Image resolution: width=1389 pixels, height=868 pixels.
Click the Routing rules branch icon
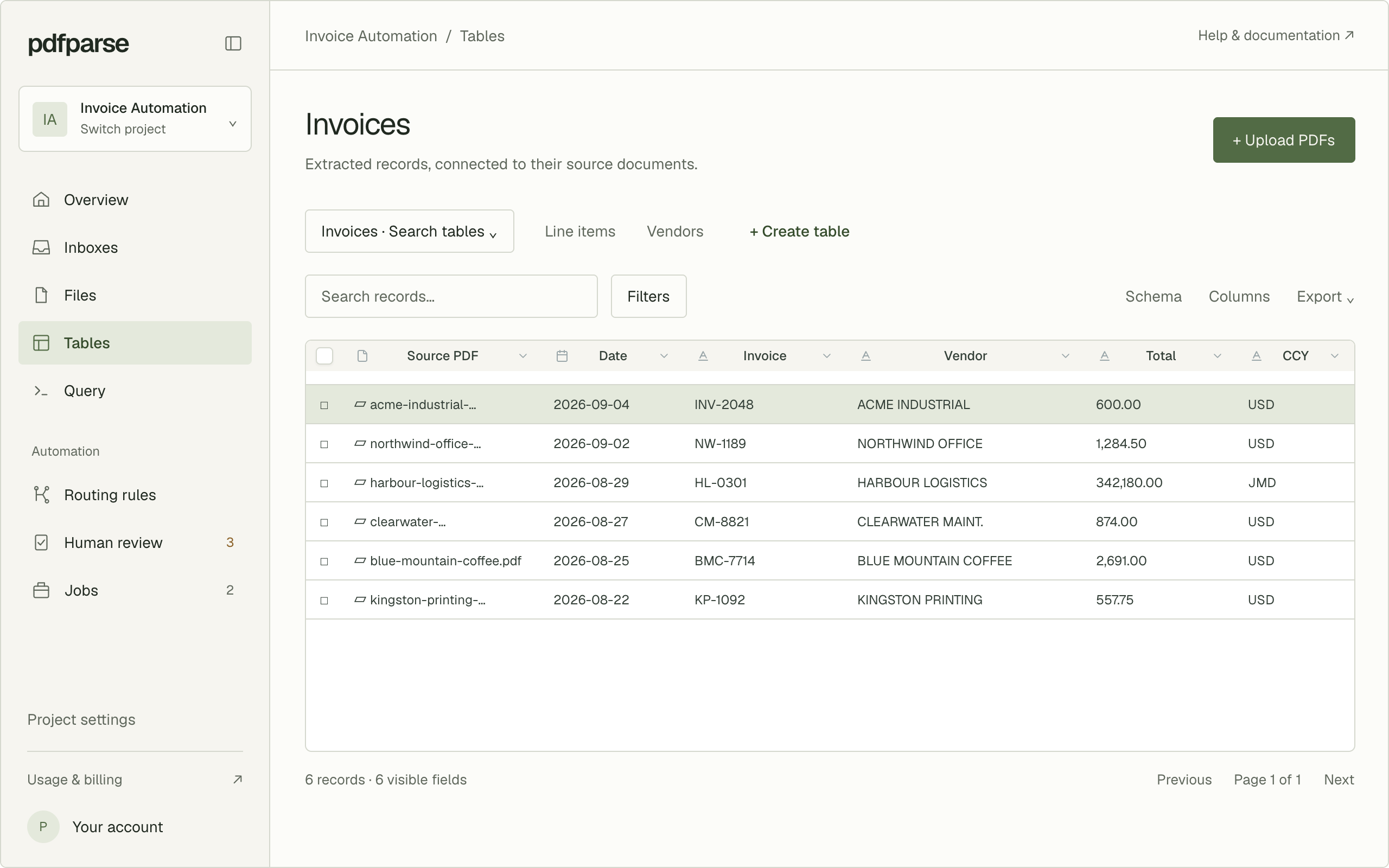(x=41, y=495)
